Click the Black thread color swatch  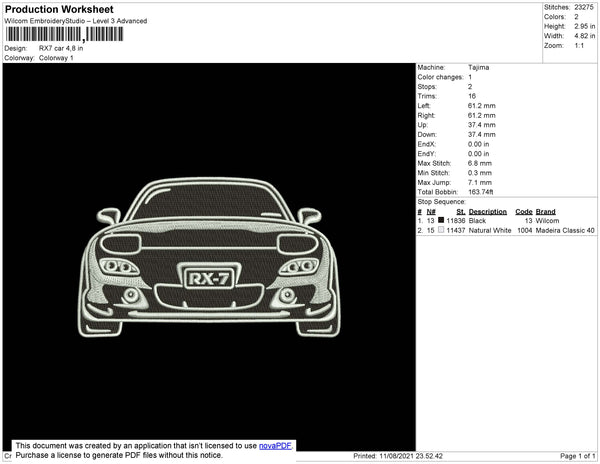pos(441,220)
